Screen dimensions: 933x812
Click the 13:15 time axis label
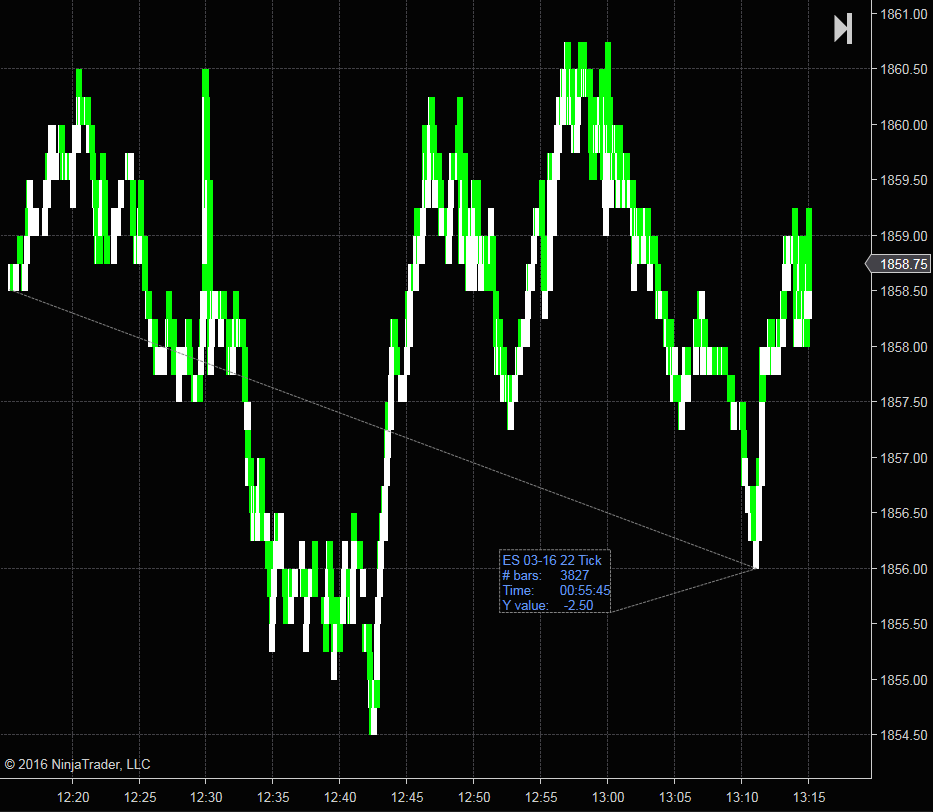coord(809,797)
